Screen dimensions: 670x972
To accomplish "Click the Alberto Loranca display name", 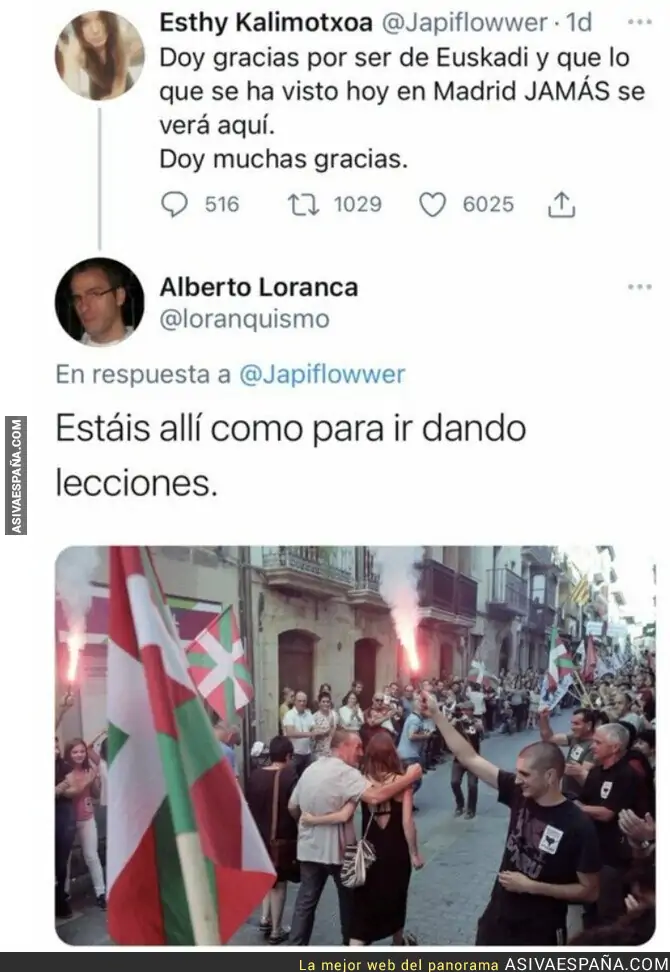I will (258, 287).
